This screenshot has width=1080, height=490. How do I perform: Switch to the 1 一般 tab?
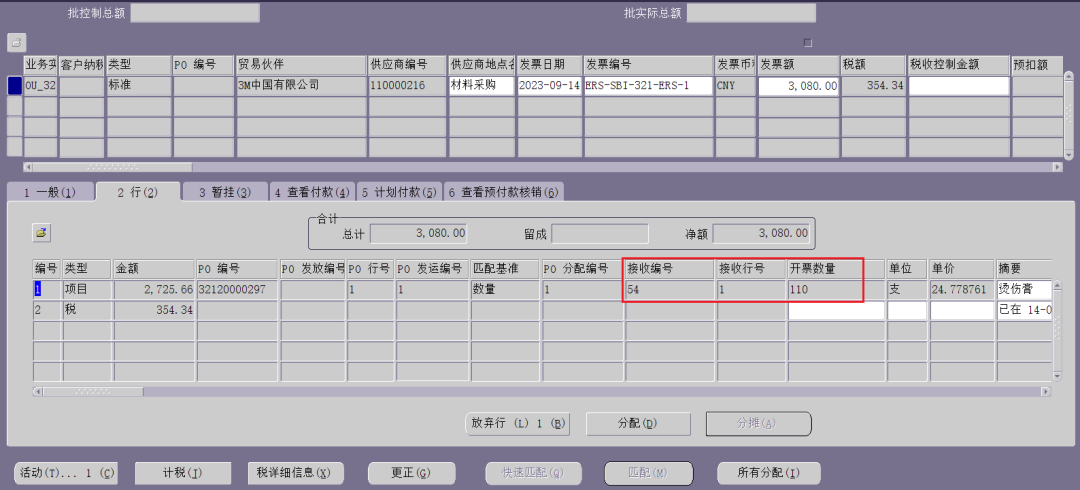(50, 192)
